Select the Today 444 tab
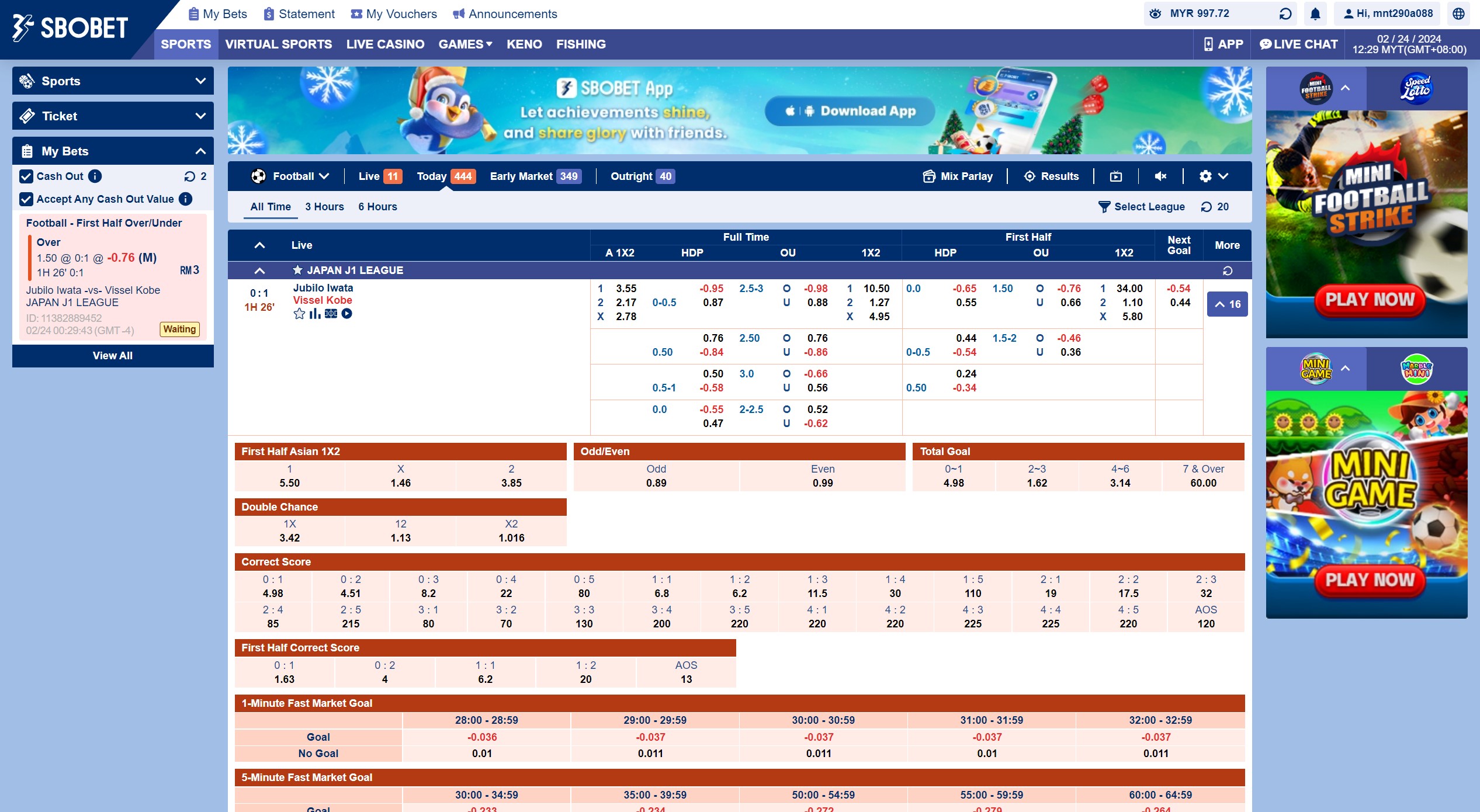 446,176
